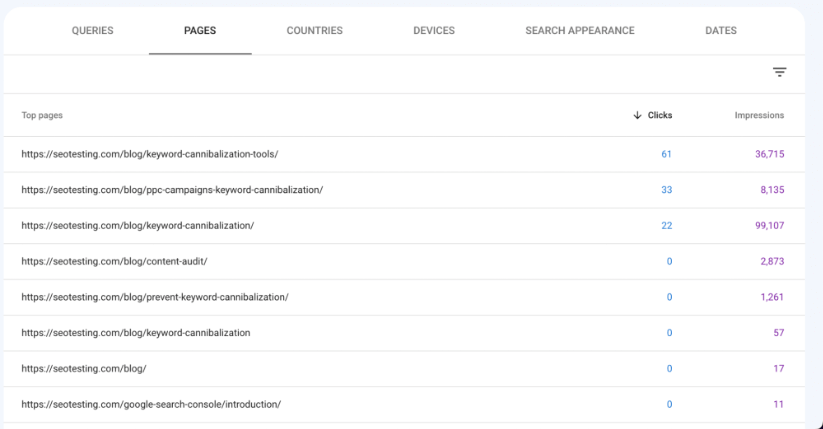The height and width of the screenshot is (429, 823).
Task: Open the Countries tab
Action: click(x=314, y=30)
